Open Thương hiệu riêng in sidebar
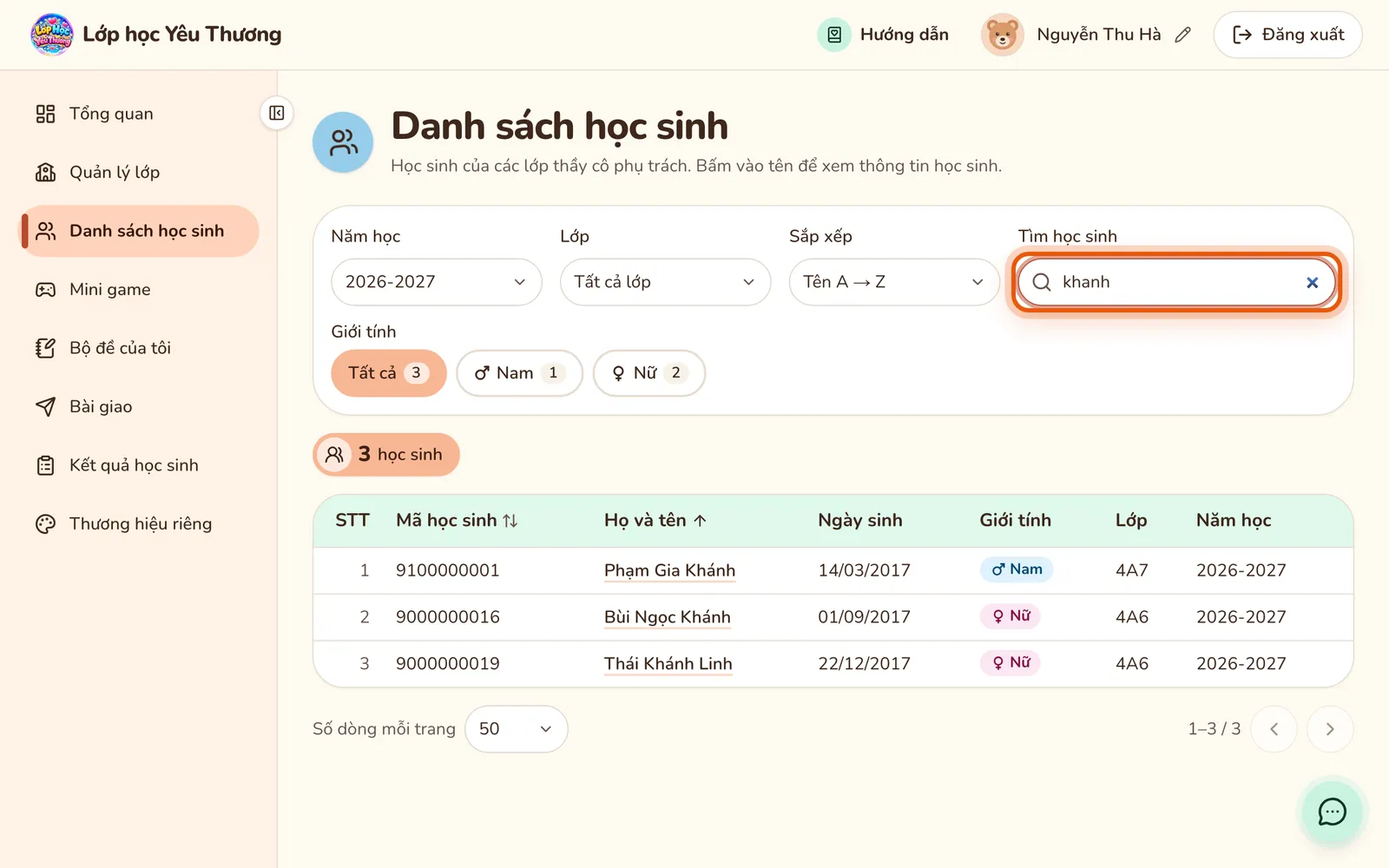 (141, 523)
